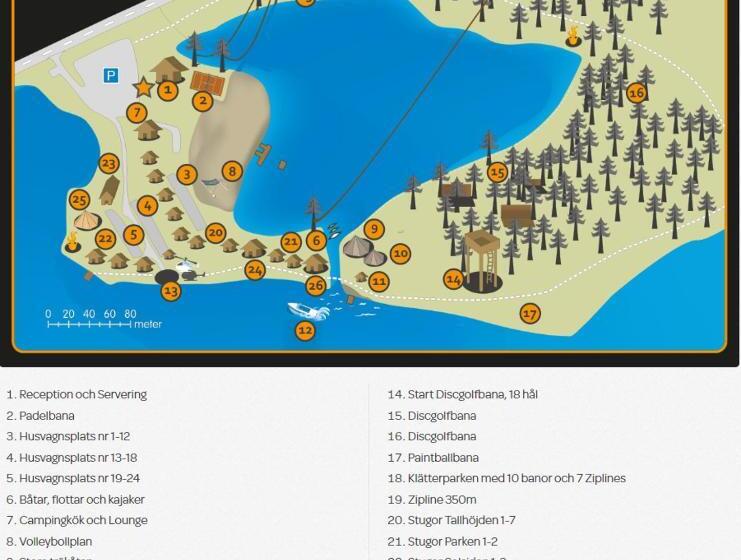Image resolution: width=741 pixels, height=560 pixels.
Task: Select the "Campingkök och Lounge" legend entry
Action: click(76, 520)
